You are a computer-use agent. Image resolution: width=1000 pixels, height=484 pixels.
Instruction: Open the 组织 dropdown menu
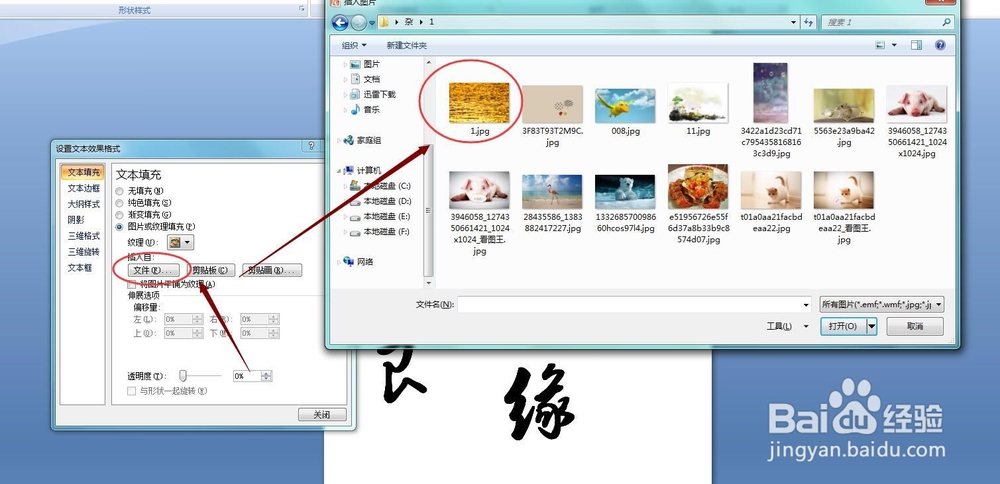point(354,45)
